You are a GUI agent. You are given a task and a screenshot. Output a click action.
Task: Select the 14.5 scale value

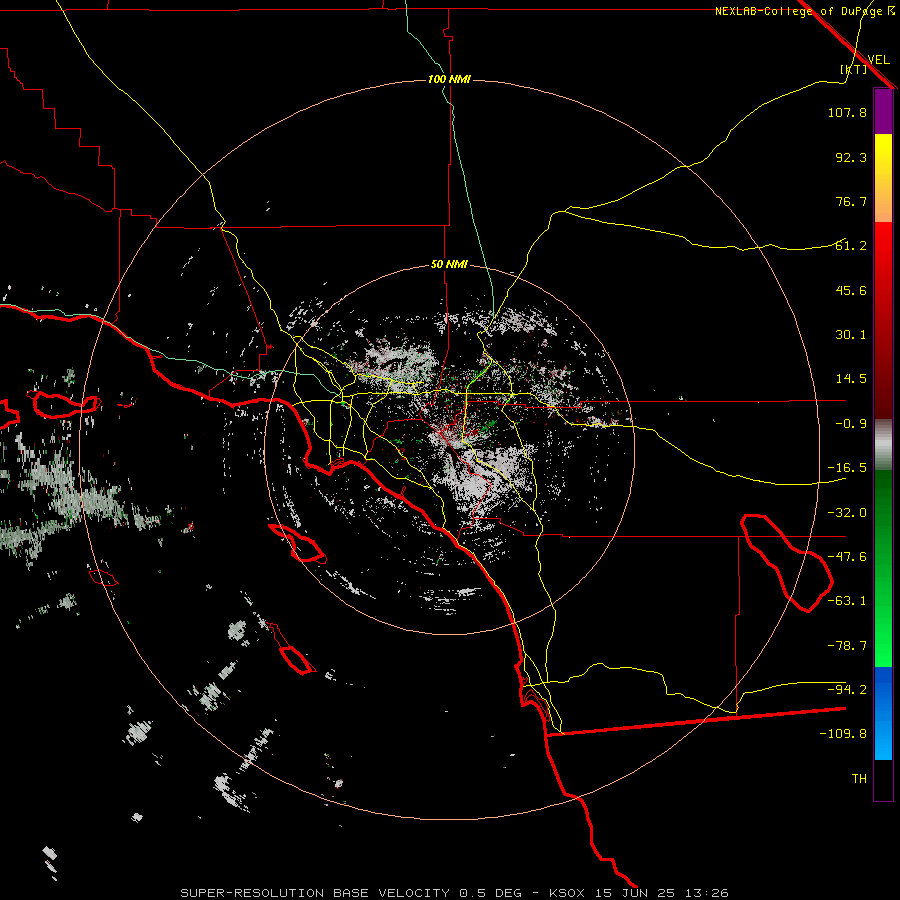point(851,379)
